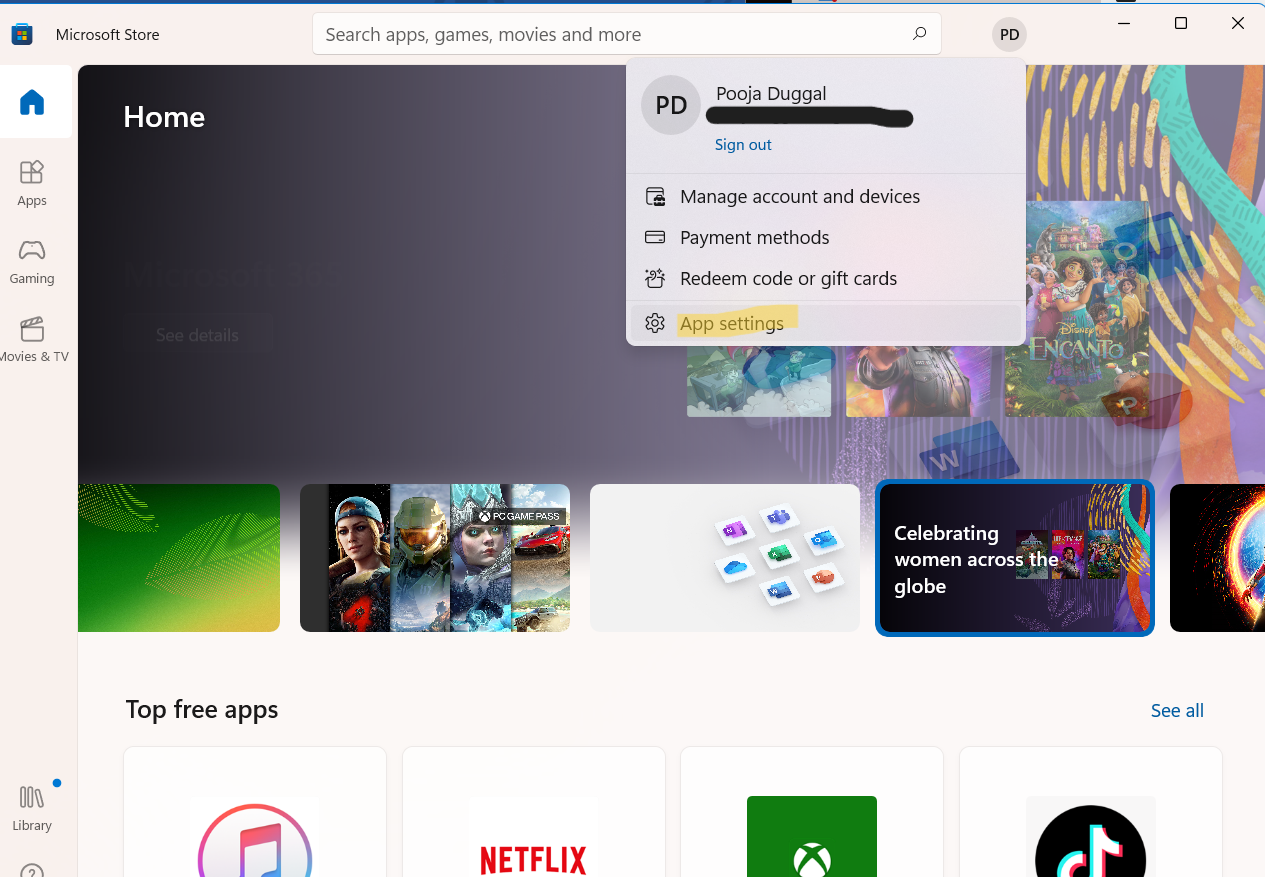
Task: Click the PD profile avatar button
Action: 1009,35
